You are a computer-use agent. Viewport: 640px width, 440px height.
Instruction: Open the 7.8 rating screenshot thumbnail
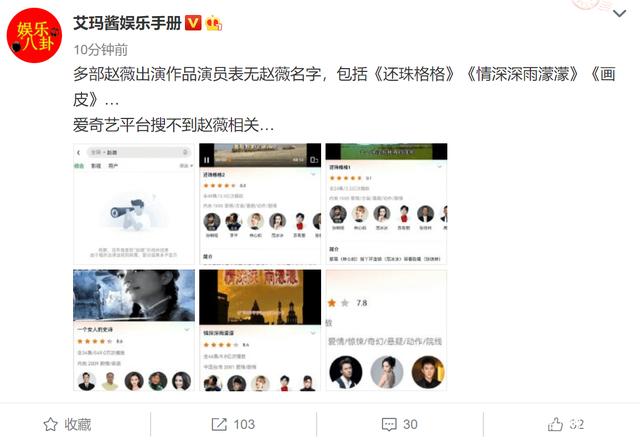[x=386, y=330]
